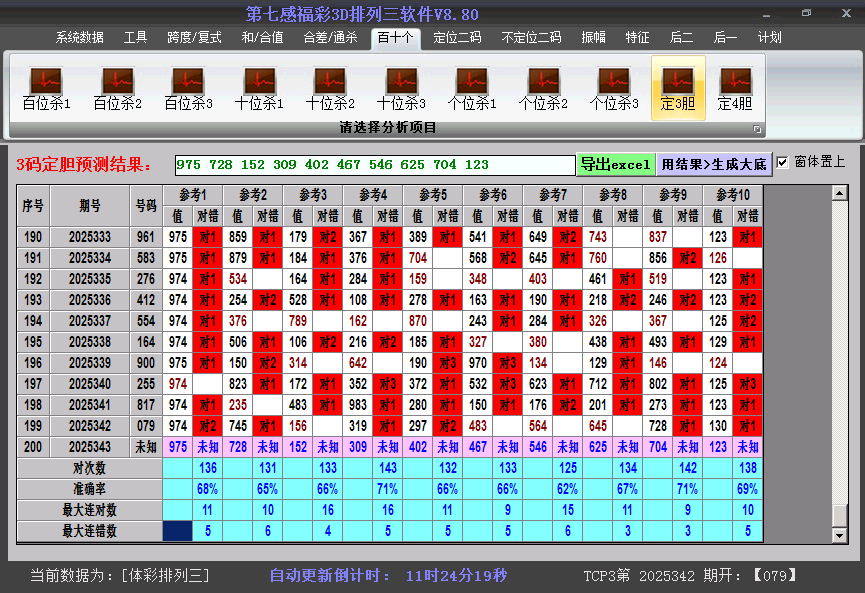The width and height of the screenshot is (865, 593).
Task: Click the table scrollbar down arrow
Action: click(x=840, y=535)
